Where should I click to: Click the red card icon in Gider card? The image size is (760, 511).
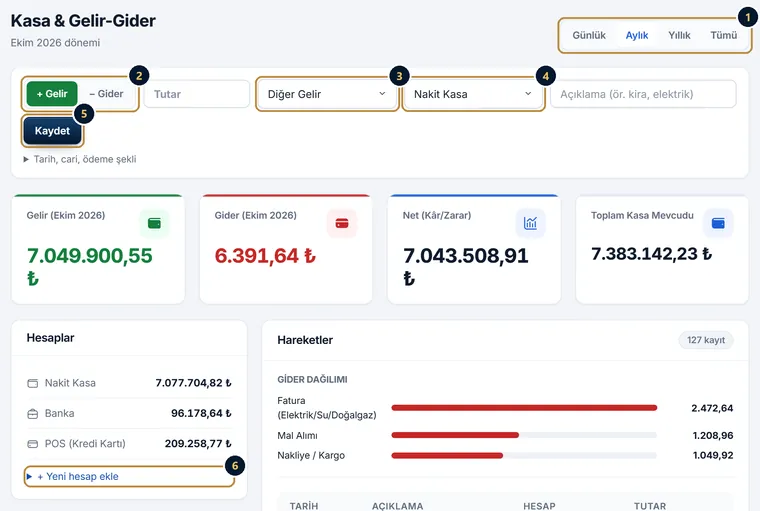[x=342, y=224]
